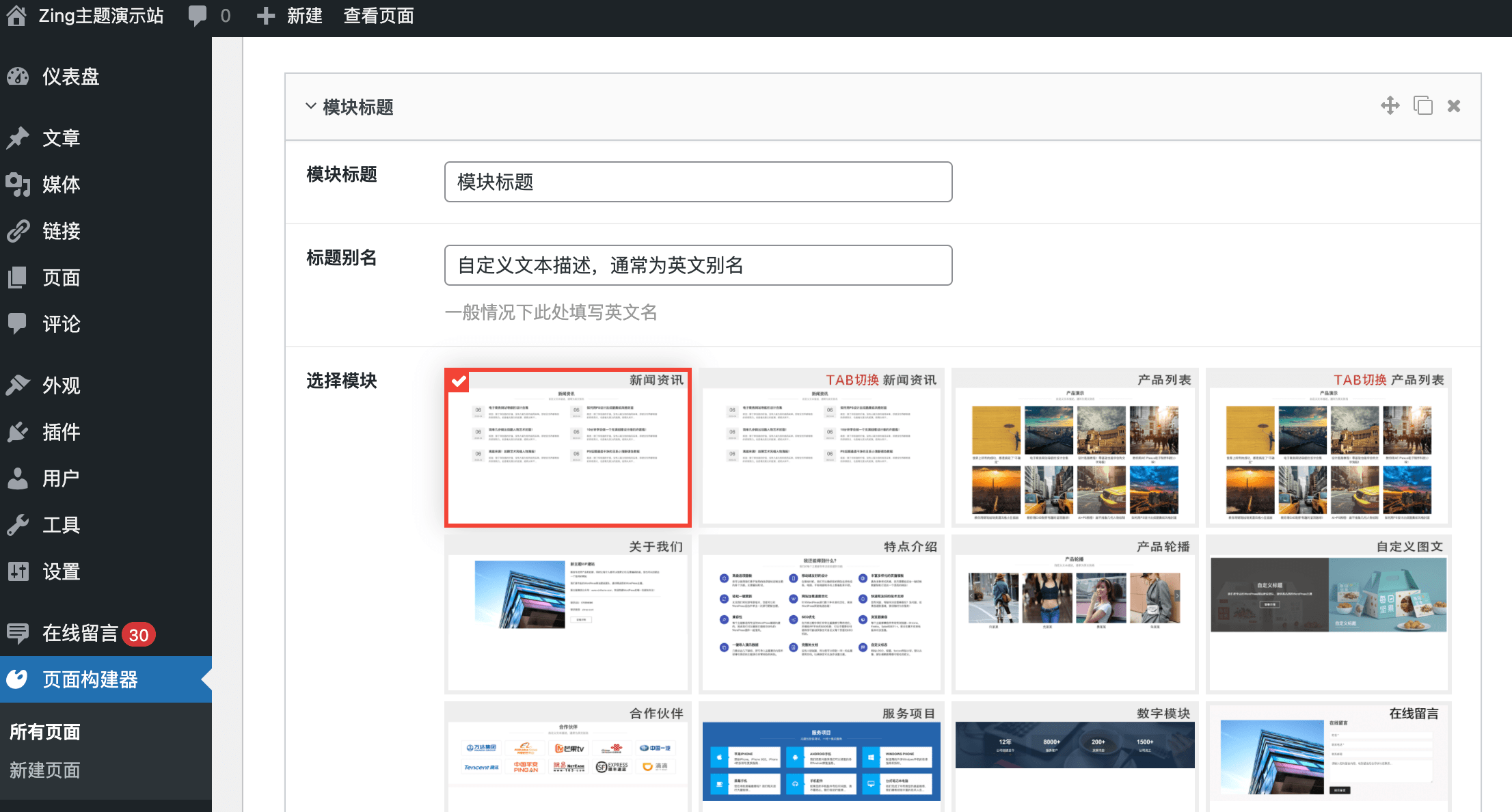This screenshot has width=1512, height=812.
Task: Click the duplicate module icon
Action: (x=1422, y=106)
